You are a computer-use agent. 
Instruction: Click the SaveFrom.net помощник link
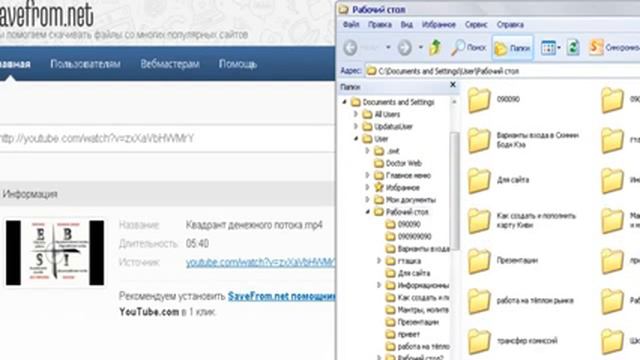(x=282, y=296)
